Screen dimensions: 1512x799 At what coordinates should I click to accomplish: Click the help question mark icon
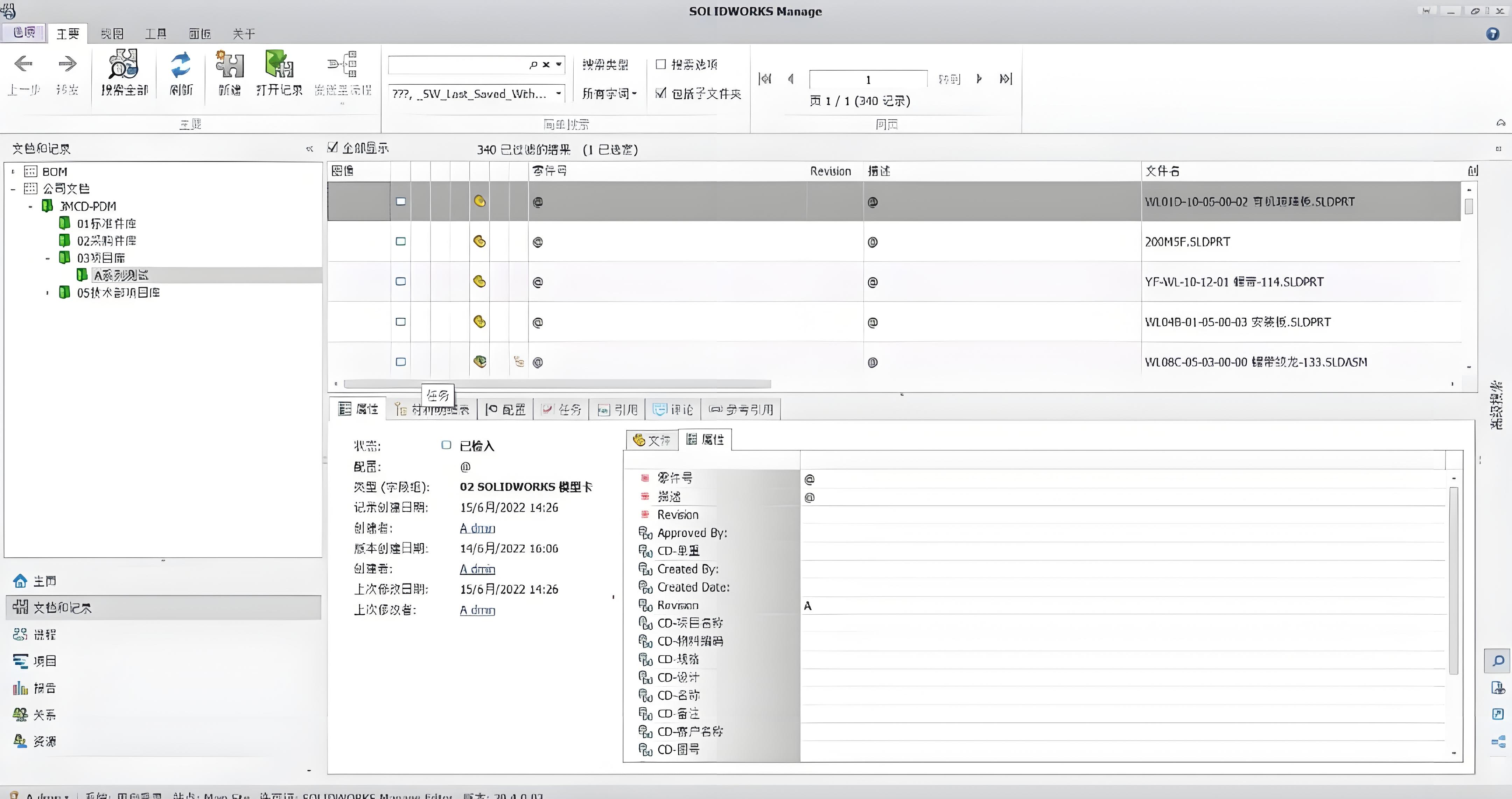[x=1493, y=34]
